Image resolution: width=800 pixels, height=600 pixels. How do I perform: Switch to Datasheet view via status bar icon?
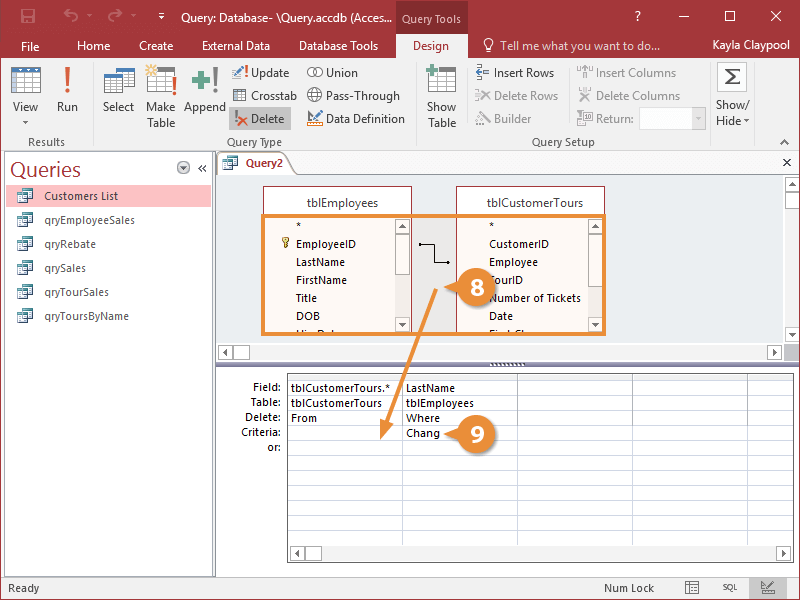click(x=692, y=588)
